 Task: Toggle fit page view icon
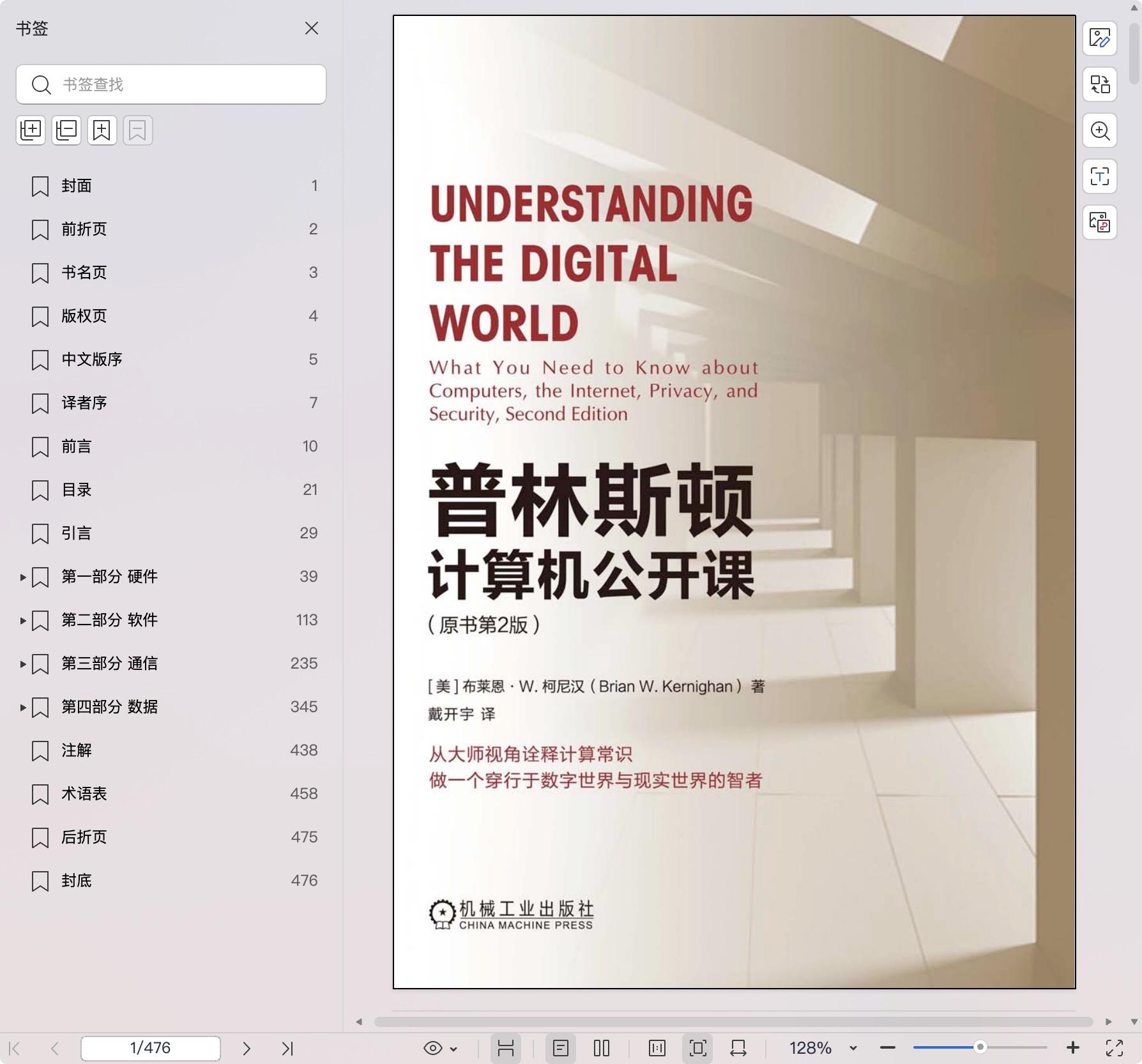pyautogui.click(x=697, y=1048)
